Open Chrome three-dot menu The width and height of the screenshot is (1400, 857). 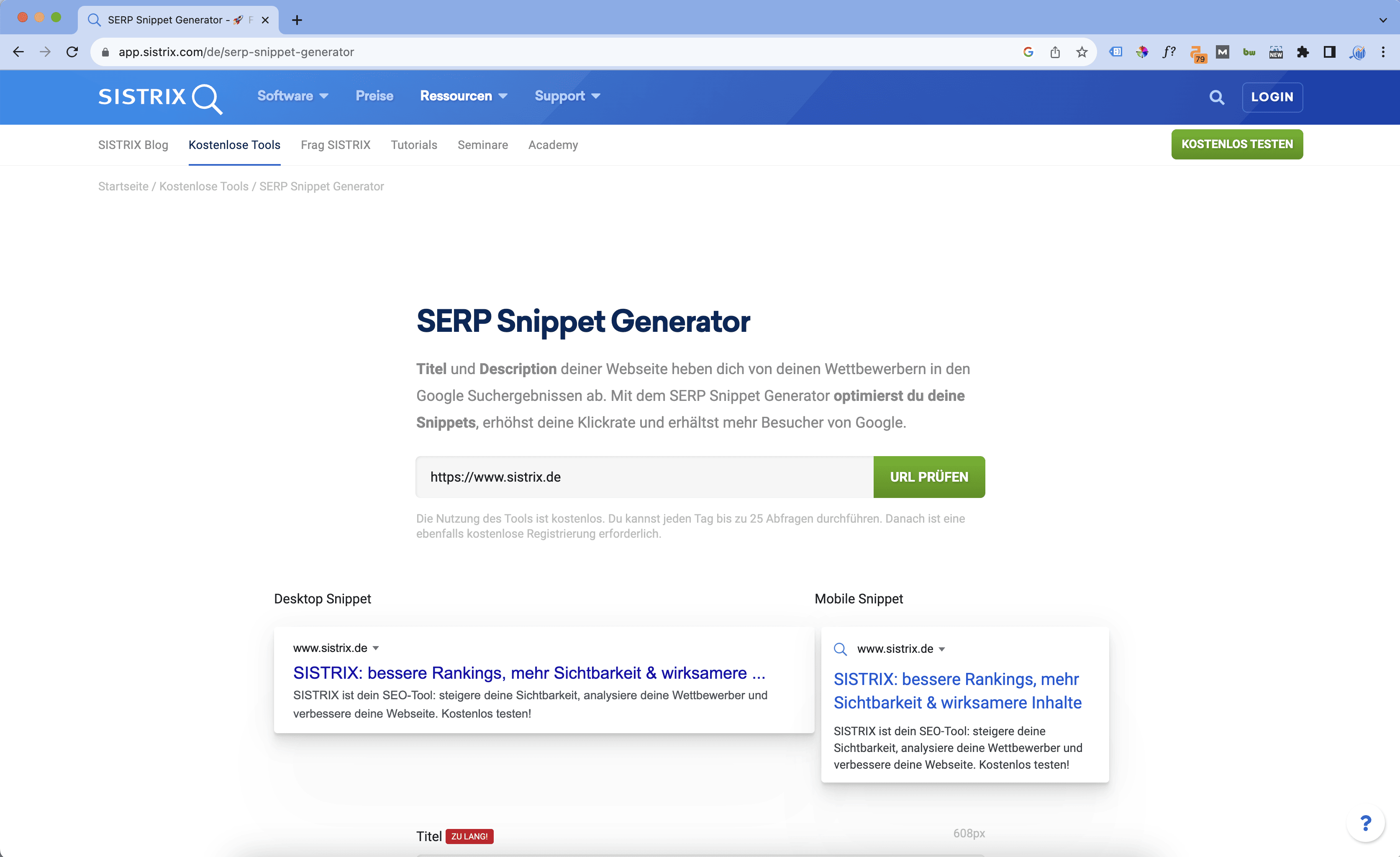pyautogui.click(x=1383, y=52)
